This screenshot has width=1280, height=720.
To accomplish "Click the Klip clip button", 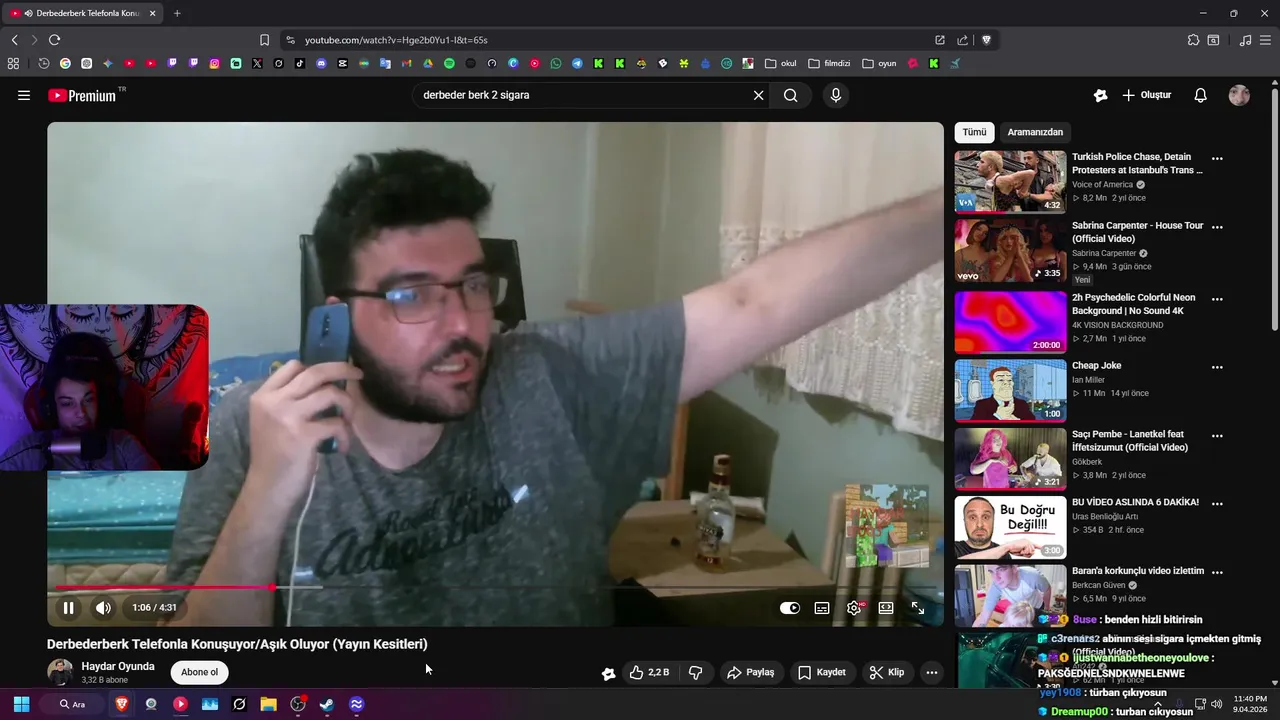I will (887, 672).
